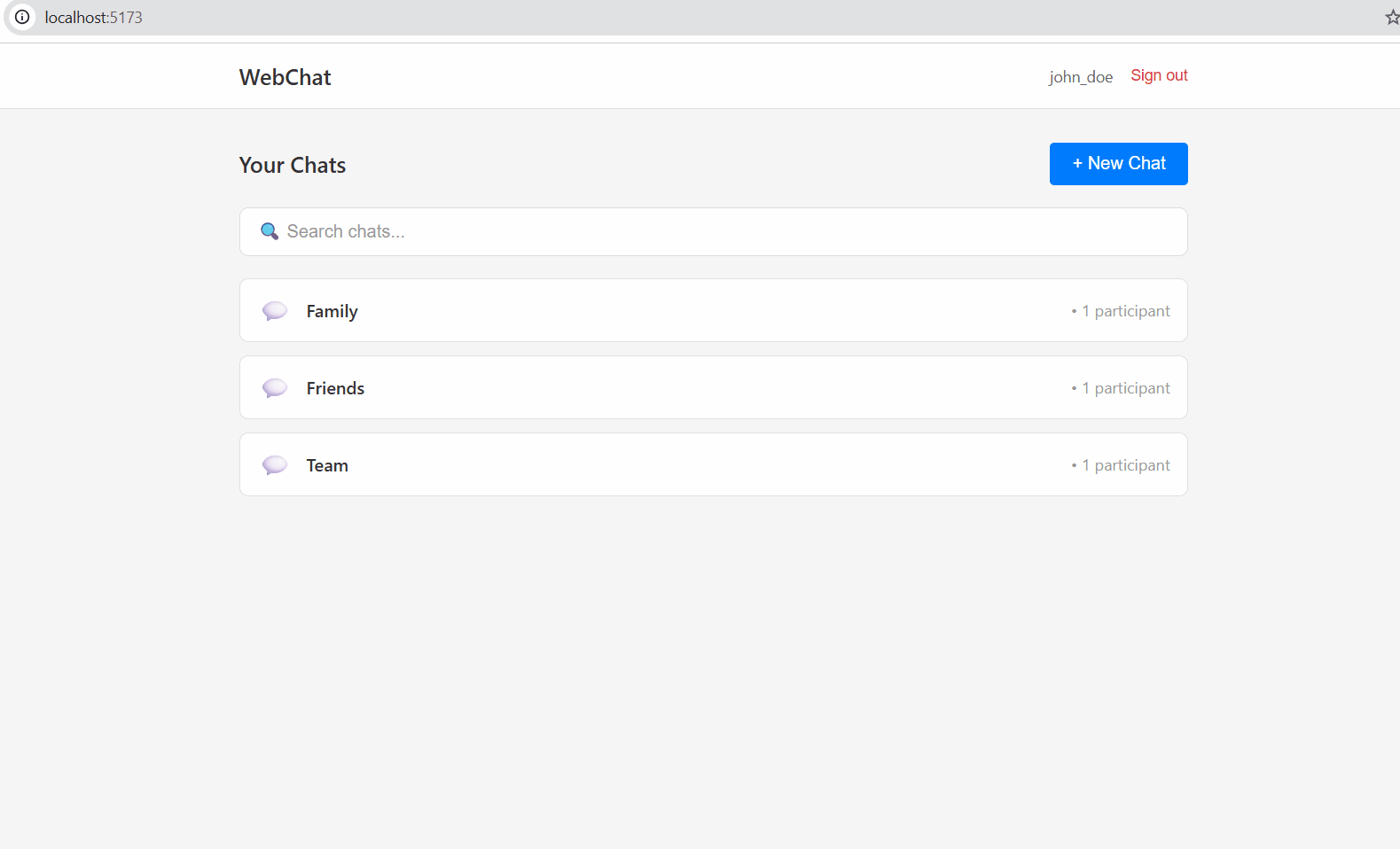This screenshot has width=1400, height=849.
Task: Click the WebChat logo title
Action: [285, 77]
